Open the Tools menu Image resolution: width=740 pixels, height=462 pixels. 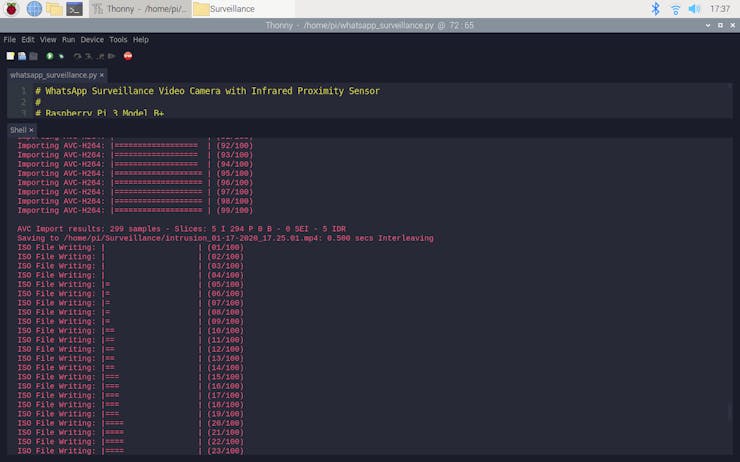click(118, 40)
